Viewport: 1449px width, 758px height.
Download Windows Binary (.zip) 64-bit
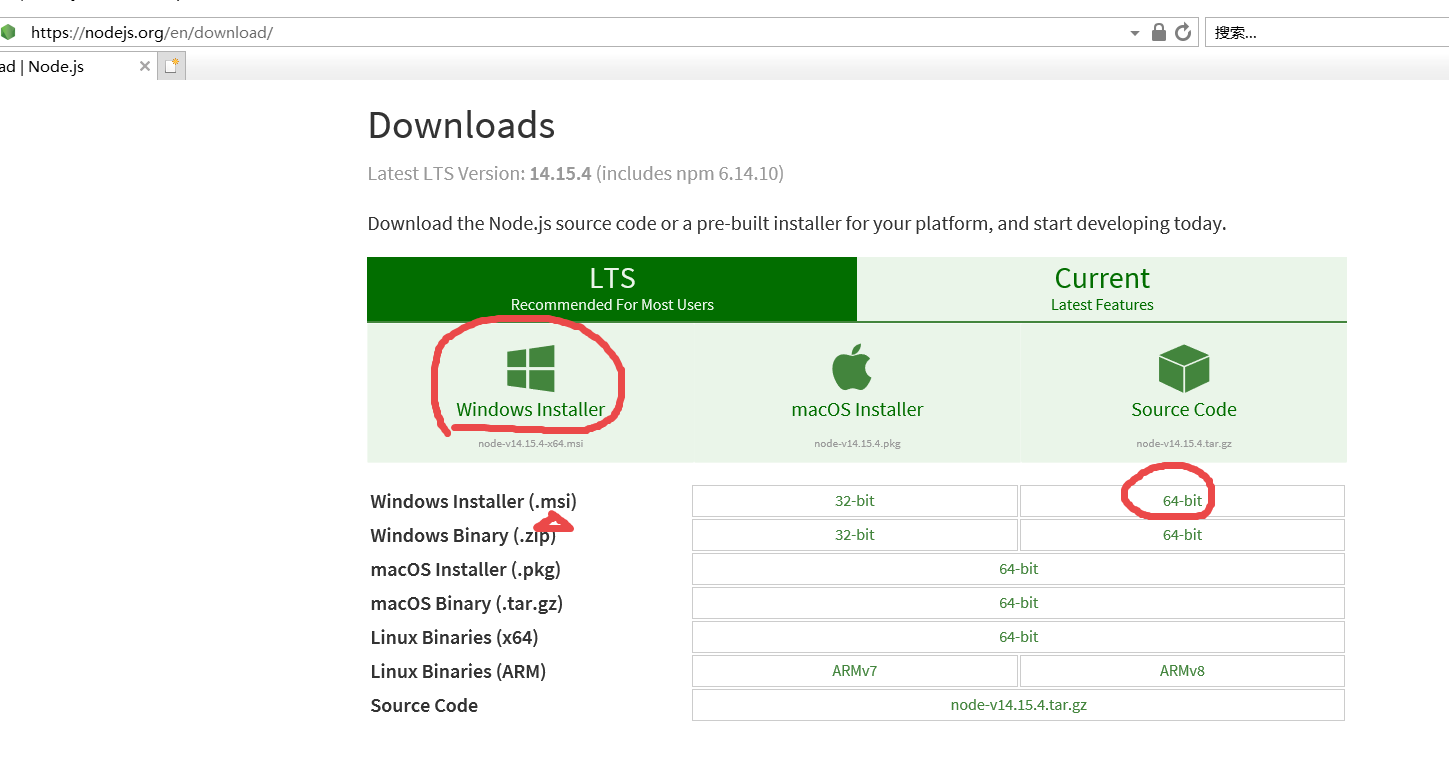click(x=1182, y=535)
